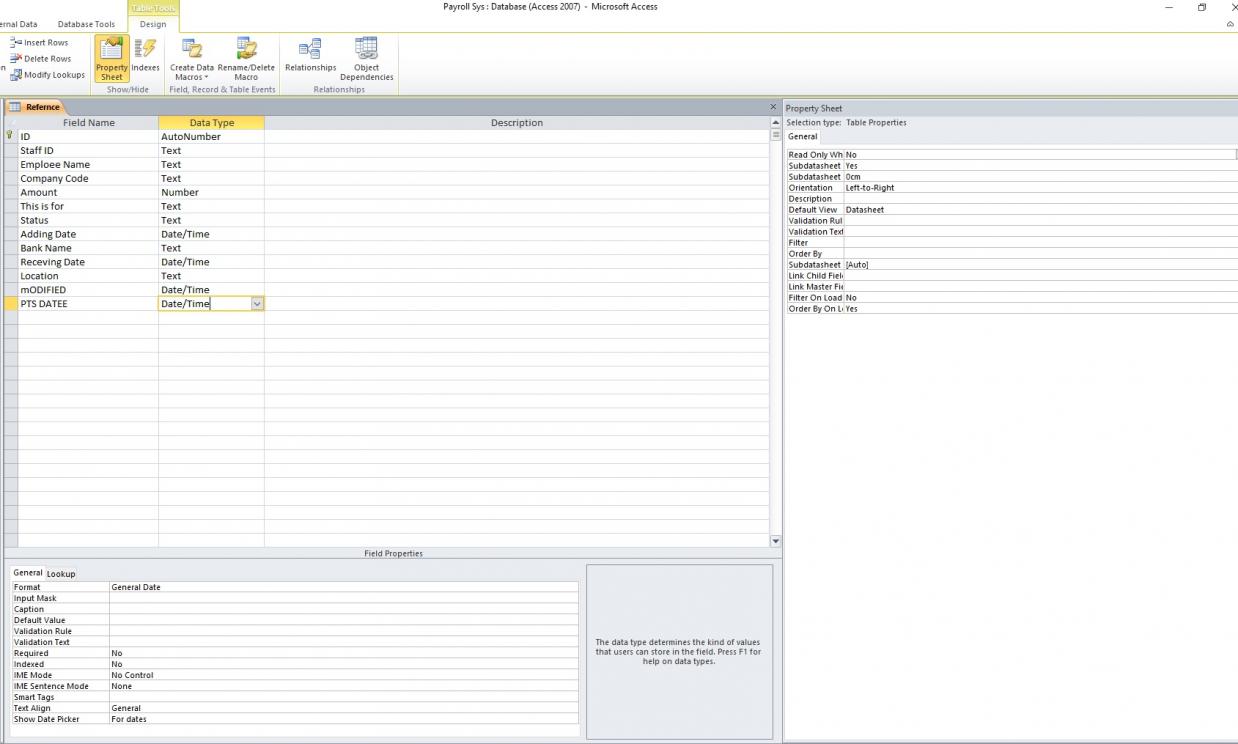Image resolution: width=1238 pixels, height=744 pixels.
Task: Select the PTS DATEE field name
Action: [x=88, y=304]
